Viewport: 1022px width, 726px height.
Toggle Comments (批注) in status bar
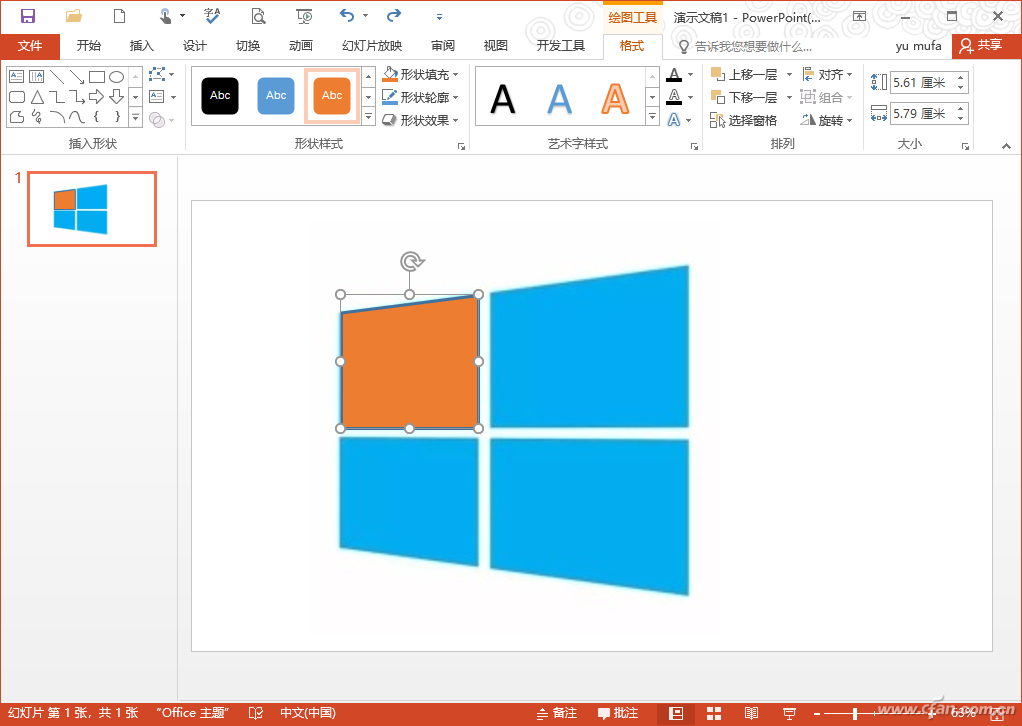[618, 713]
